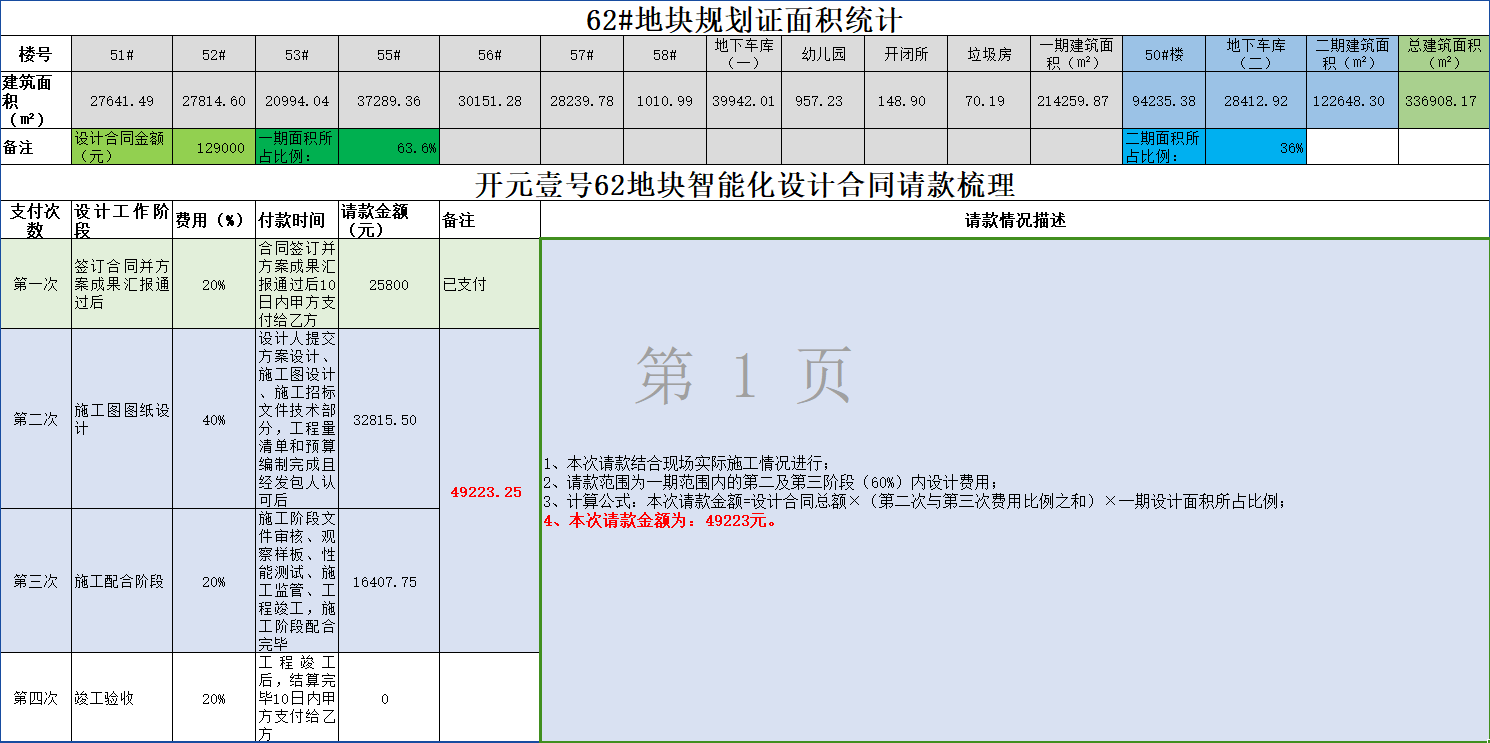Click the 幼儿园 column header cell
Screen dimensions: 1490x743
pos(823,55)
